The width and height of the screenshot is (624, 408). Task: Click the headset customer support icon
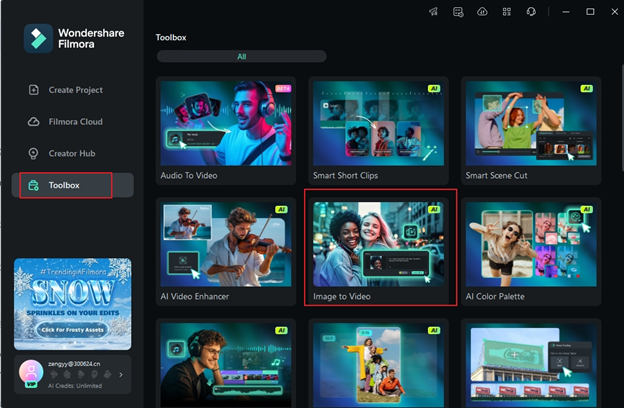coord(532,12)
